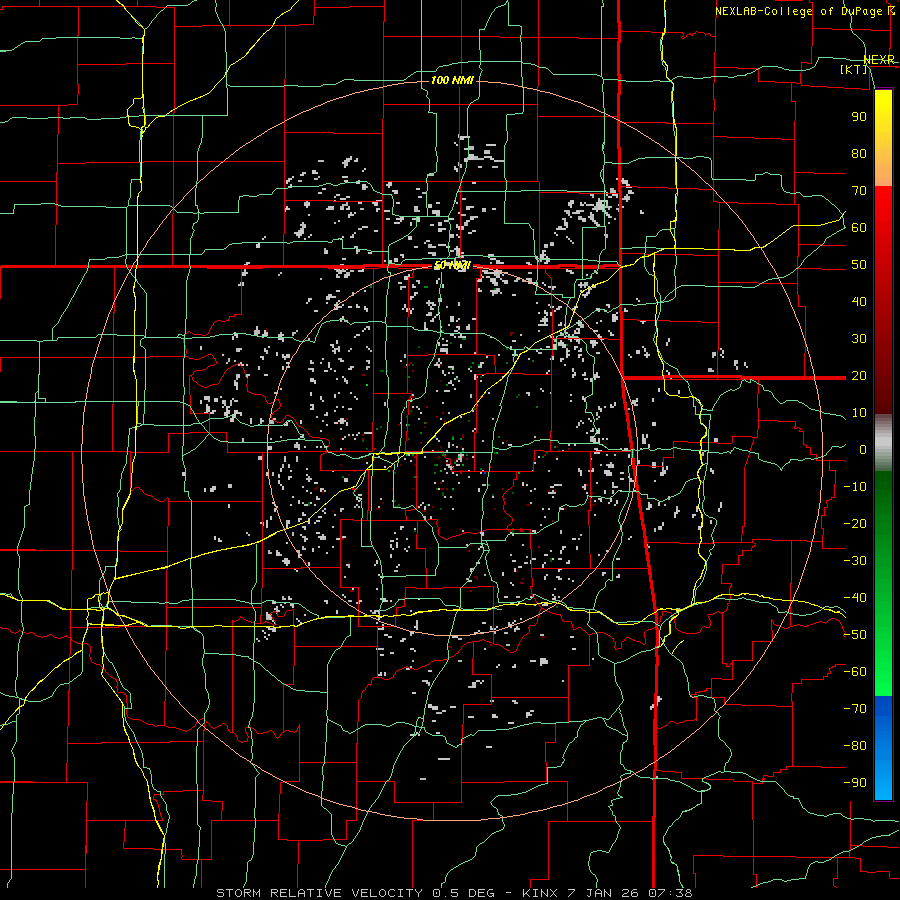The image size is (900, 900).
Task: Click the 90 value on velocity scale
Action: 859,117
